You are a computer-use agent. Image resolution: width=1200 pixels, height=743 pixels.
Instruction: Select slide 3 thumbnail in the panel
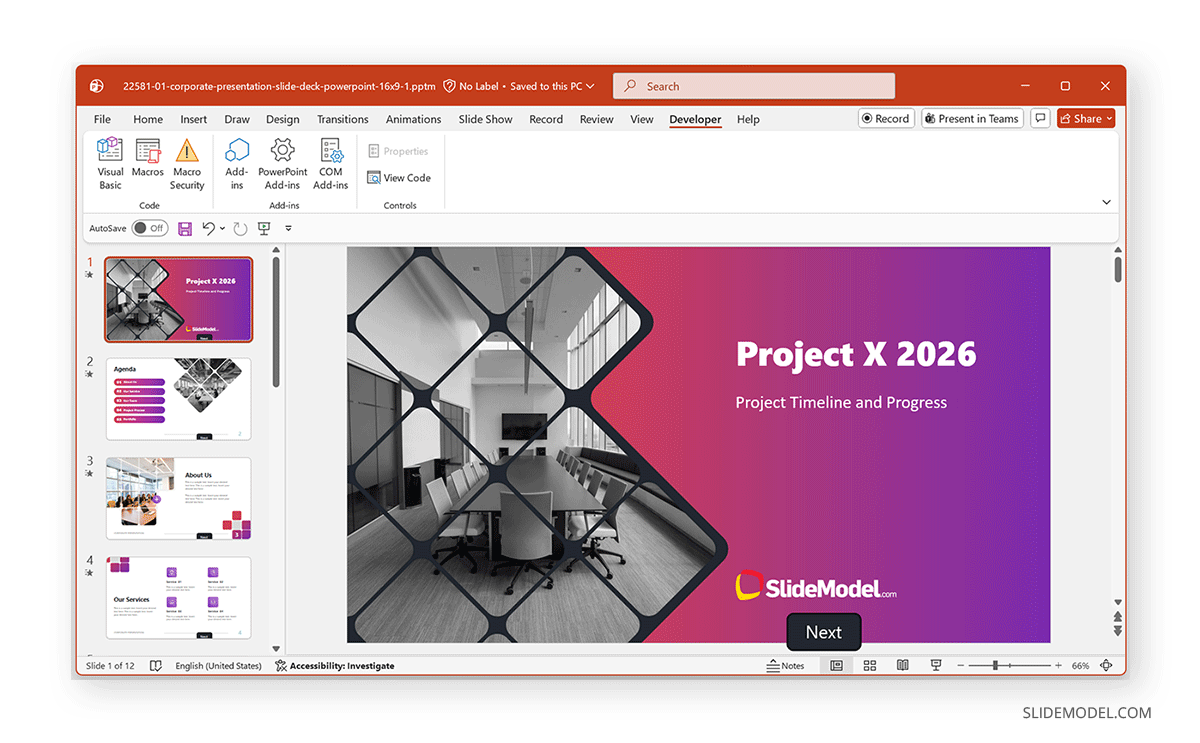click(x=178, y=498)
